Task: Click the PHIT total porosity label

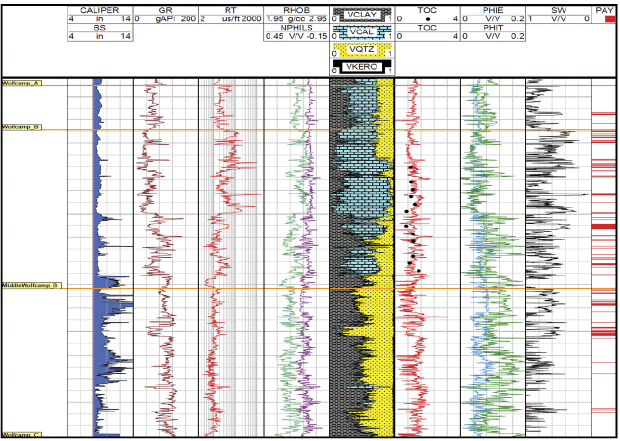Action: point(492,26)
